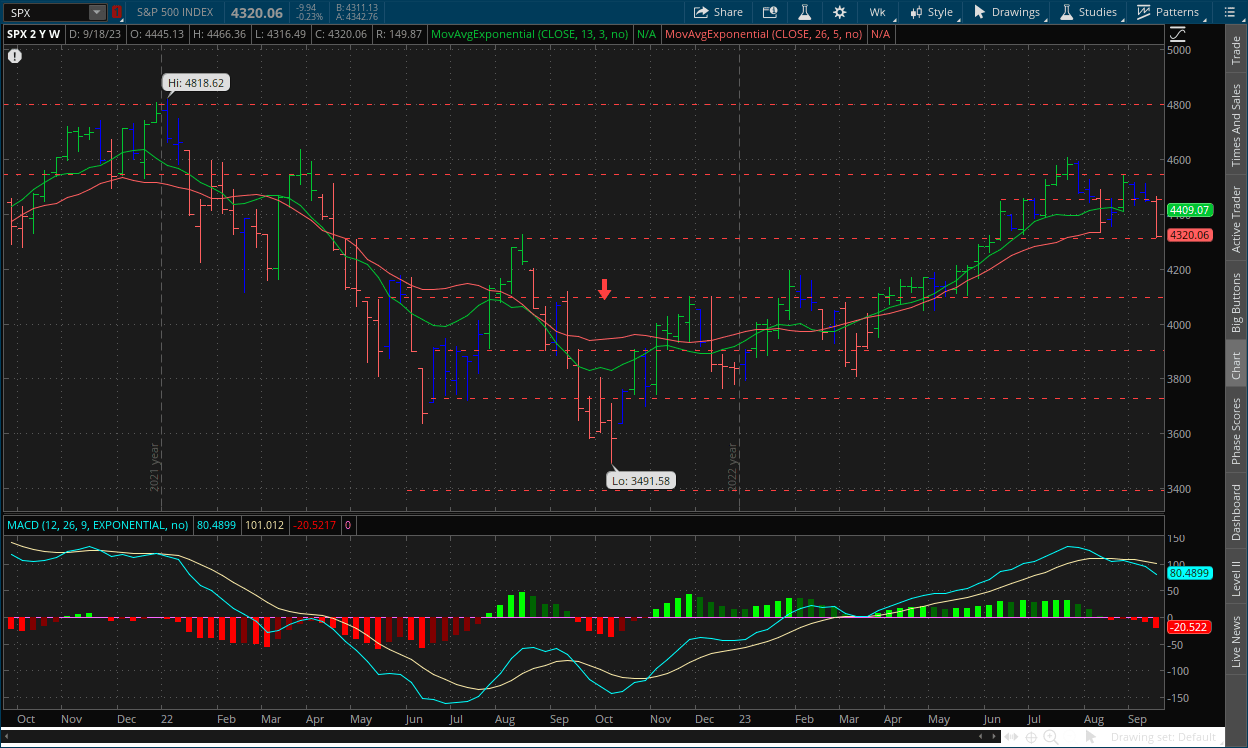Viewport: 1248px width, 748px height.
Task: Change the Wk aggregation period
Action: click(x=877, y=12)
